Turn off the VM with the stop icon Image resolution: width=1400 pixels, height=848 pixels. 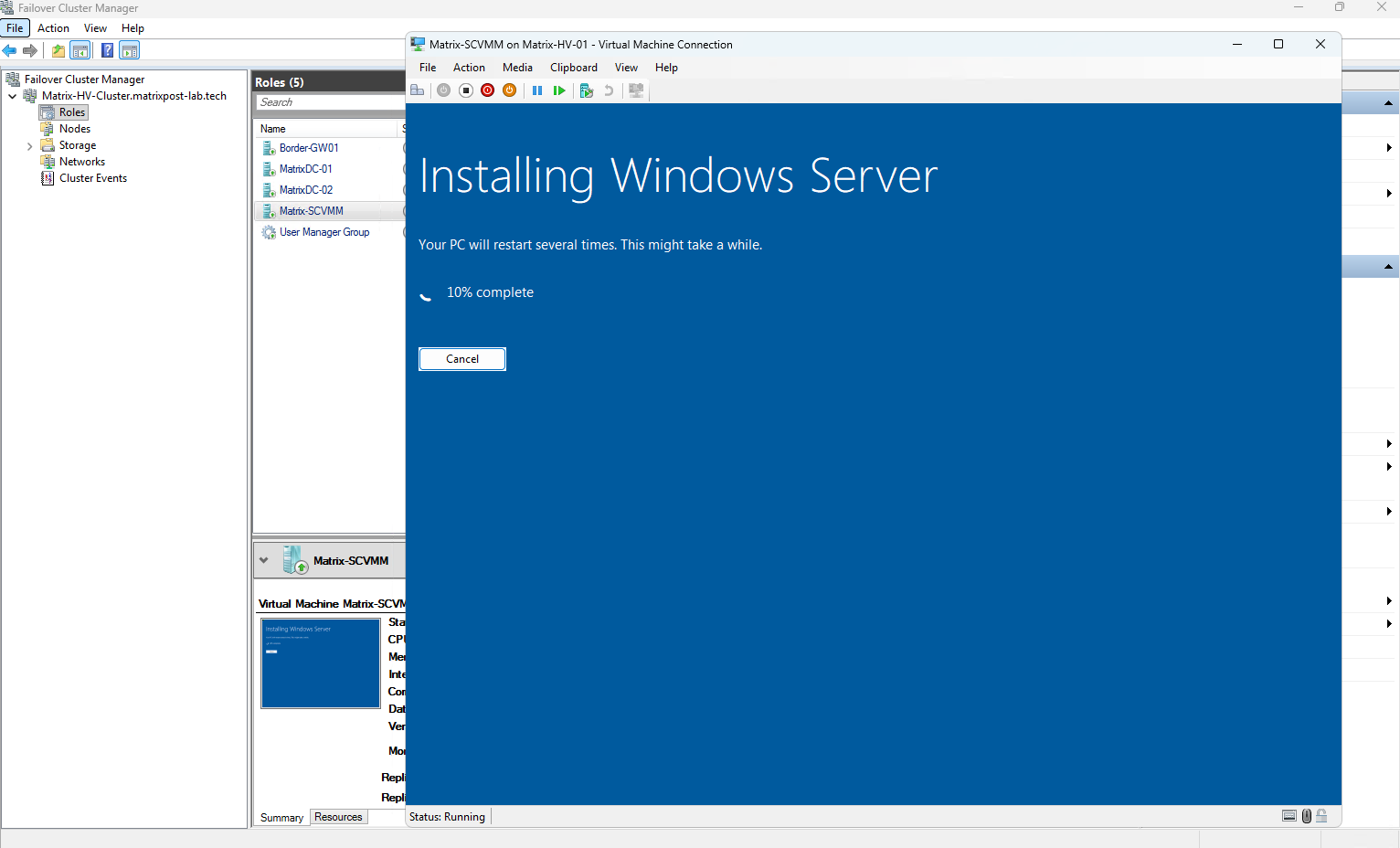465,90
